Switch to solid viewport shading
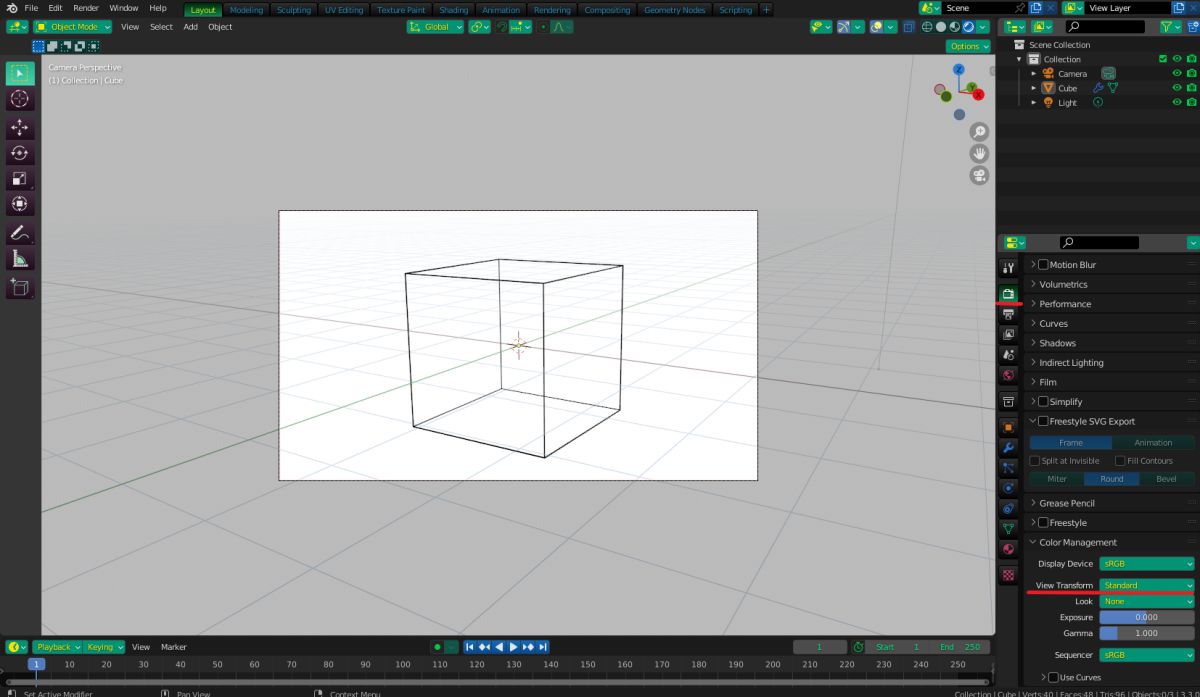The width and height of the screenshot is (1200, 697). [943, 27]
